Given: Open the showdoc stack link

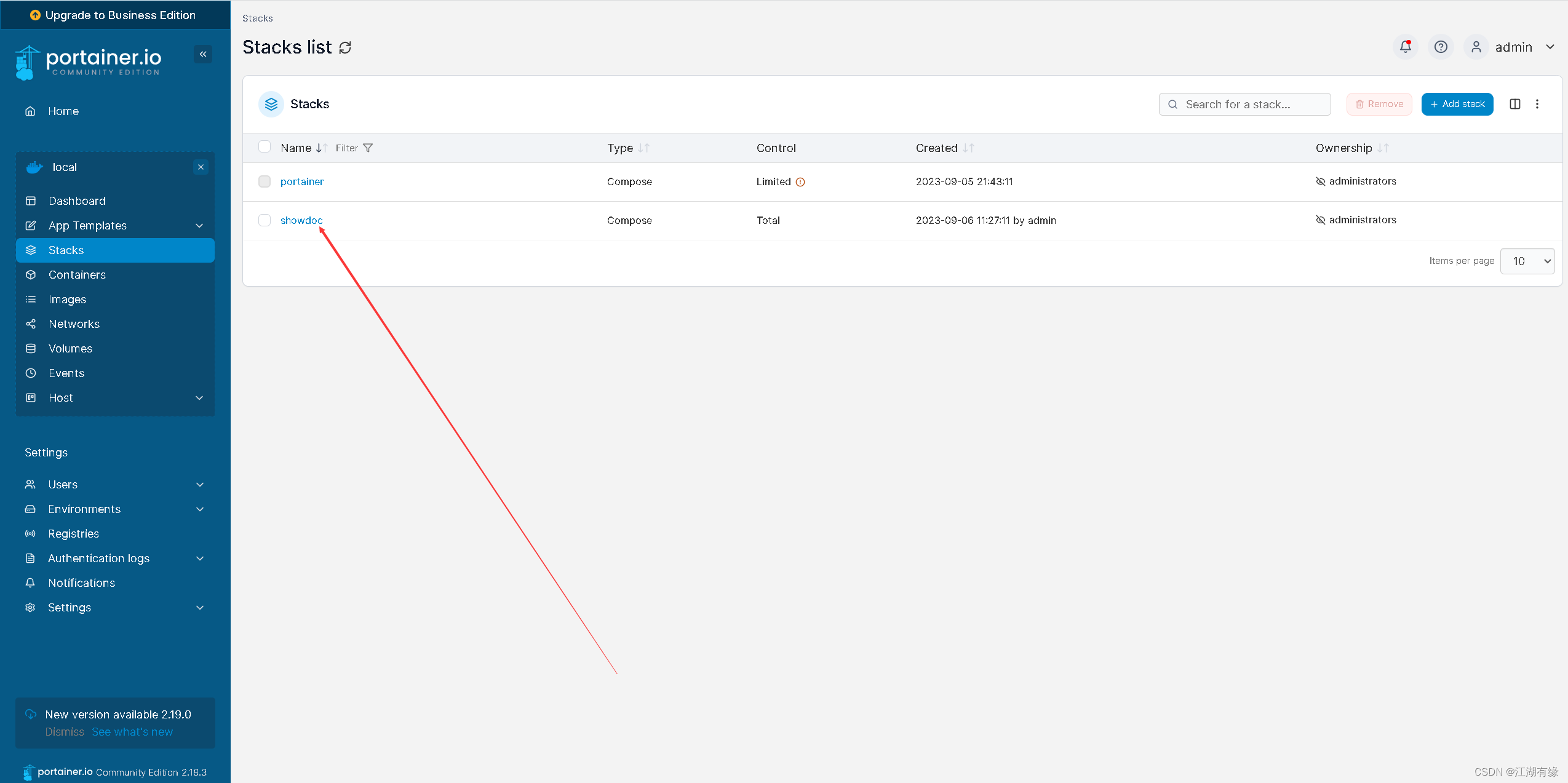Looking at the screenshot, I should [x=301, y=219].
